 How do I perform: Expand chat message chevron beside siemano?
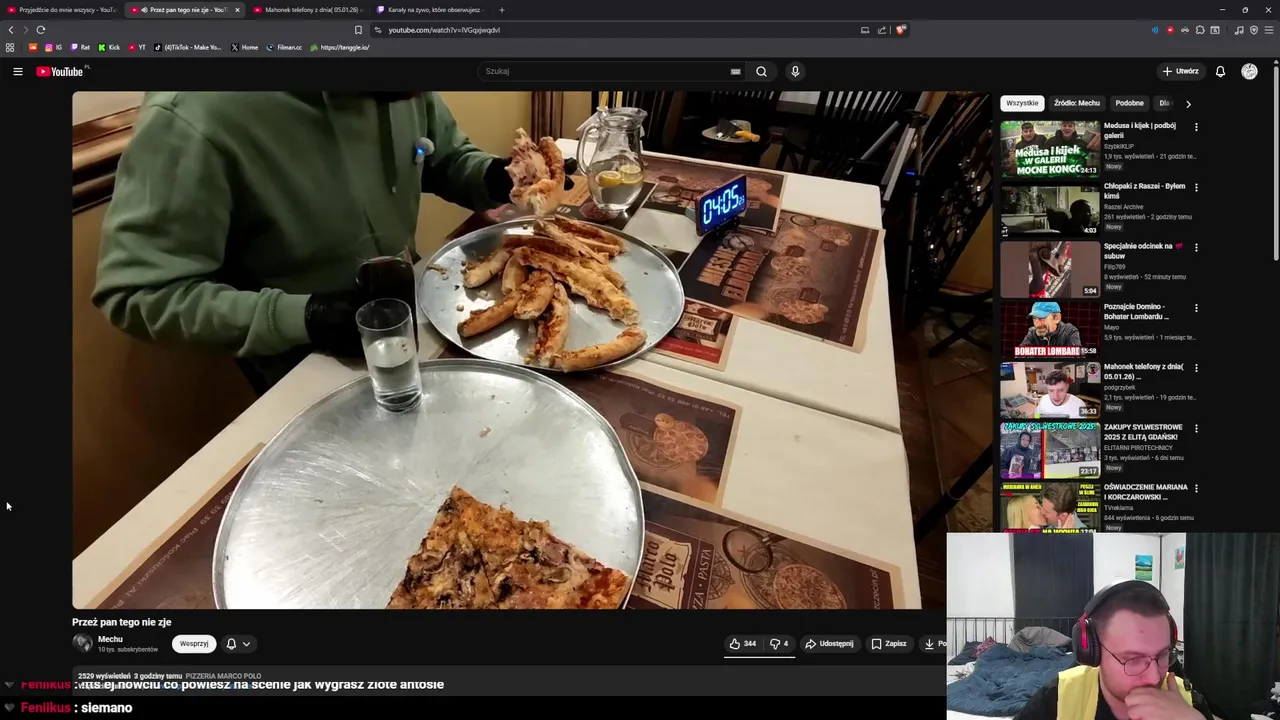pos(9,707)
